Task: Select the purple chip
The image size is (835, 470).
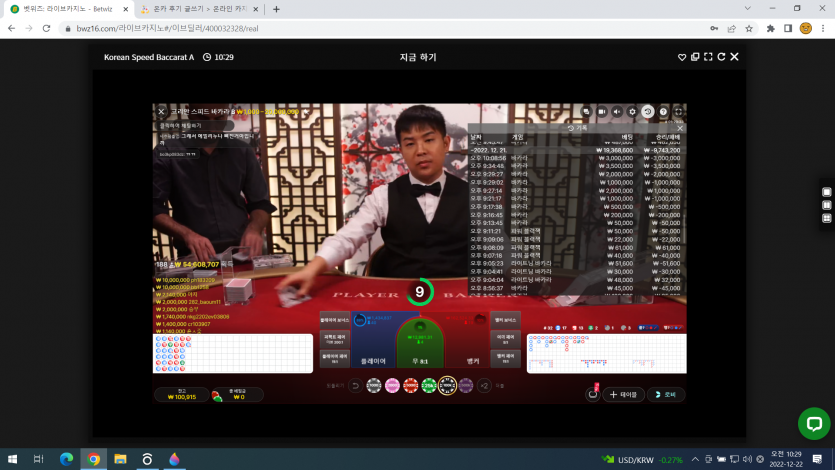Action: 466,385
